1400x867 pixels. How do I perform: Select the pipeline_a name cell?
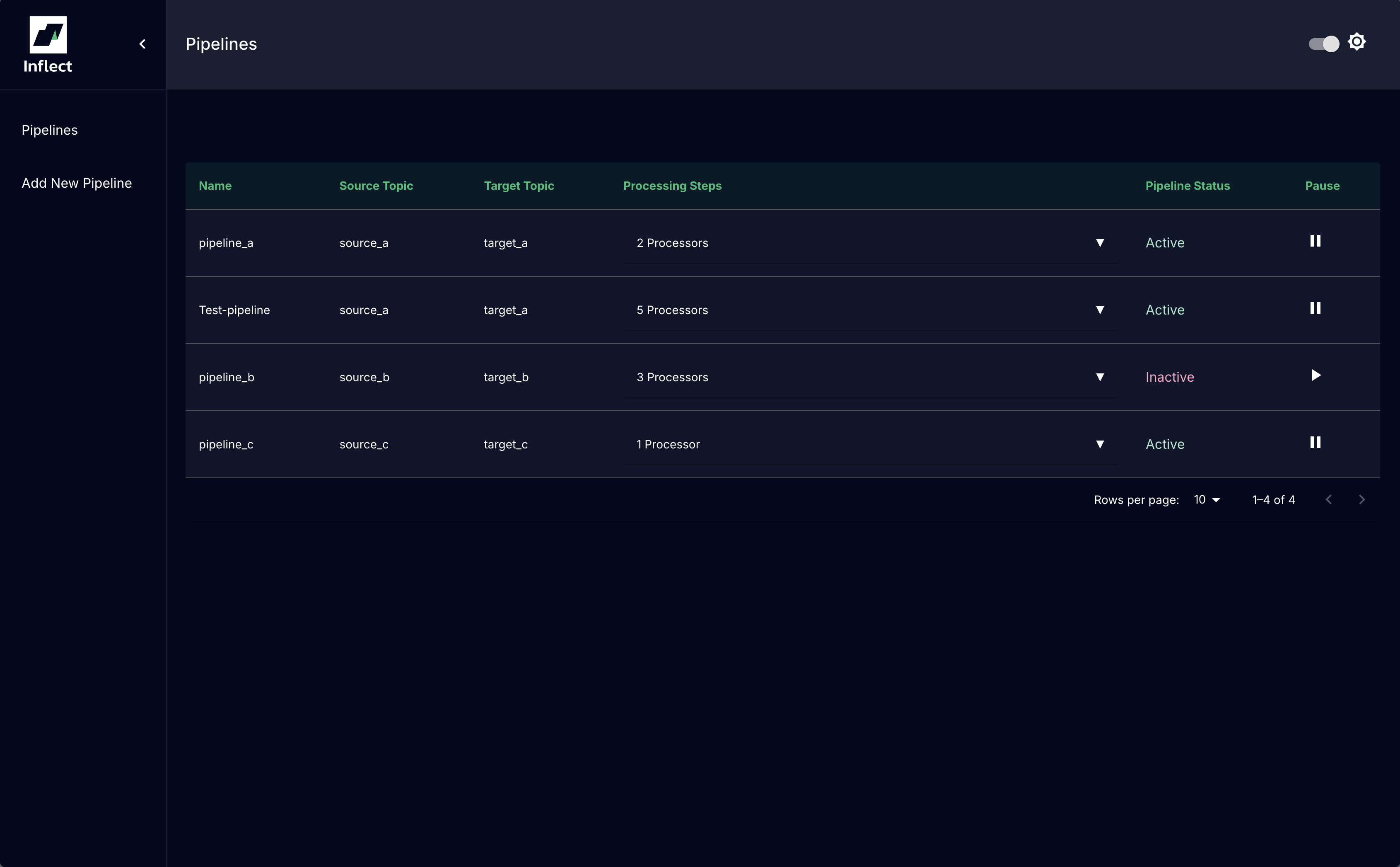226,243
